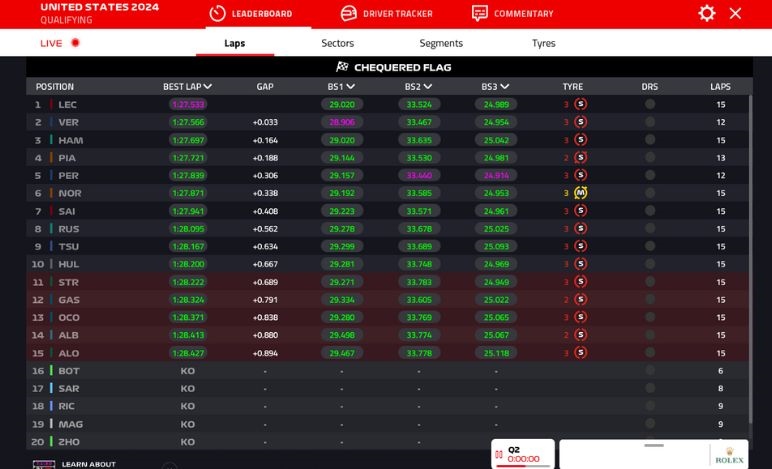This screenshot has width=772, height=469.
Task: Click Hamilton's DRS indicator dot
Action: pyautogui.click(x=650, y=140)
